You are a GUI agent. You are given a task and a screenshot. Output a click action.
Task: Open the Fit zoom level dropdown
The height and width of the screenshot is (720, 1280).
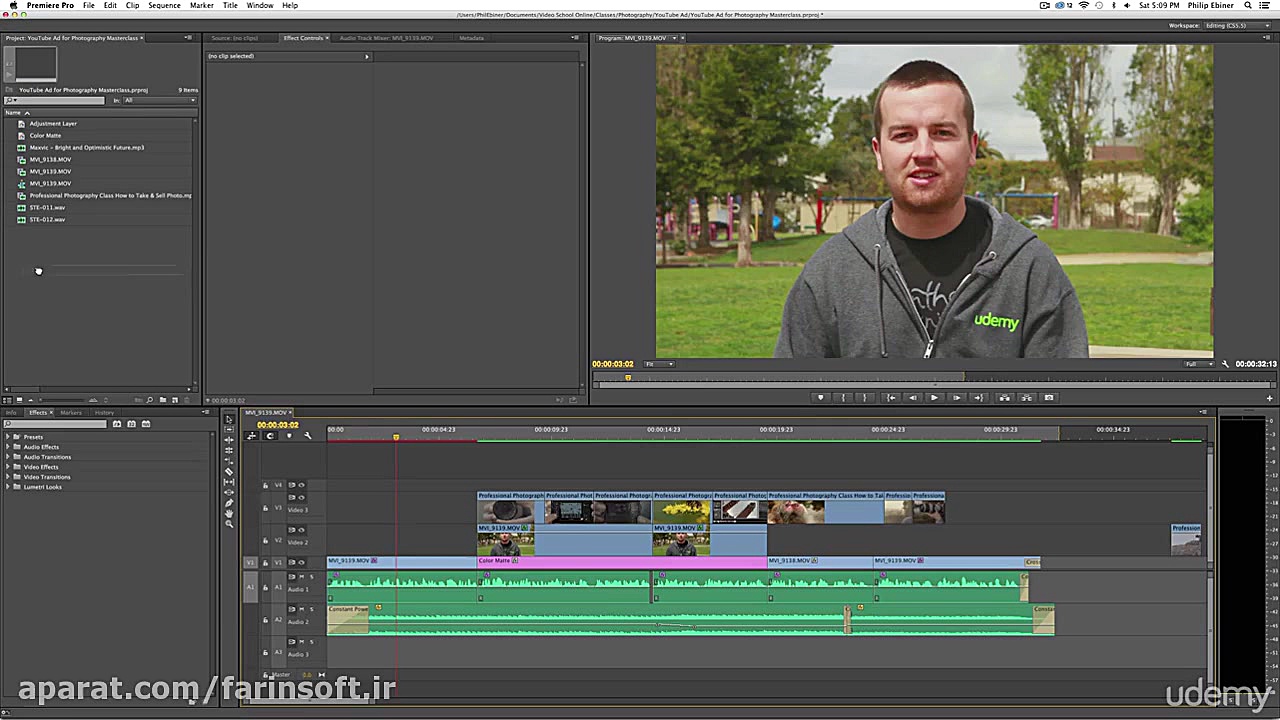coord(659,364)
